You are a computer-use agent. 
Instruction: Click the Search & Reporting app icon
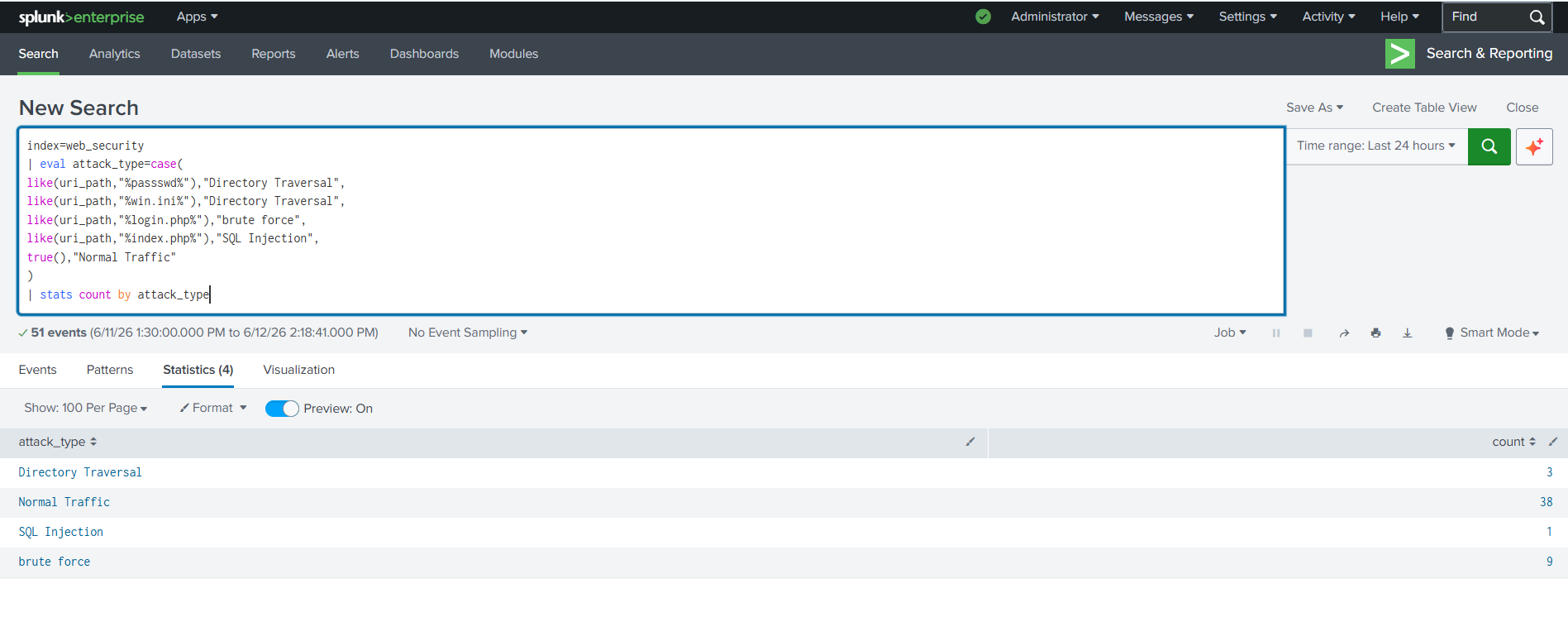click(1399, 54)
